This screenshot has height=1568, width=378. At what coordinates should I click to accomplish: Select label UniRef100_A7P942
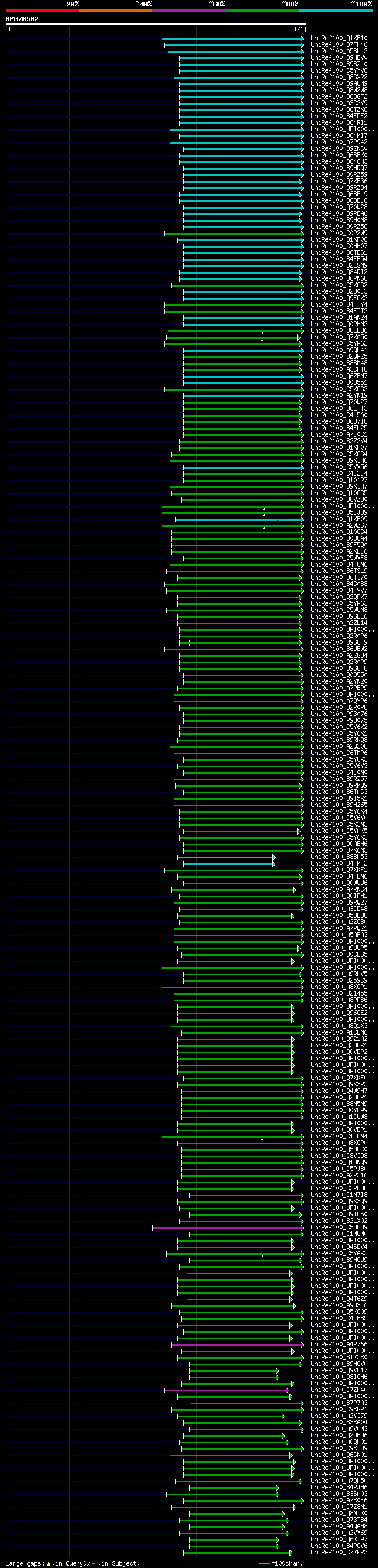click(339, 142)
